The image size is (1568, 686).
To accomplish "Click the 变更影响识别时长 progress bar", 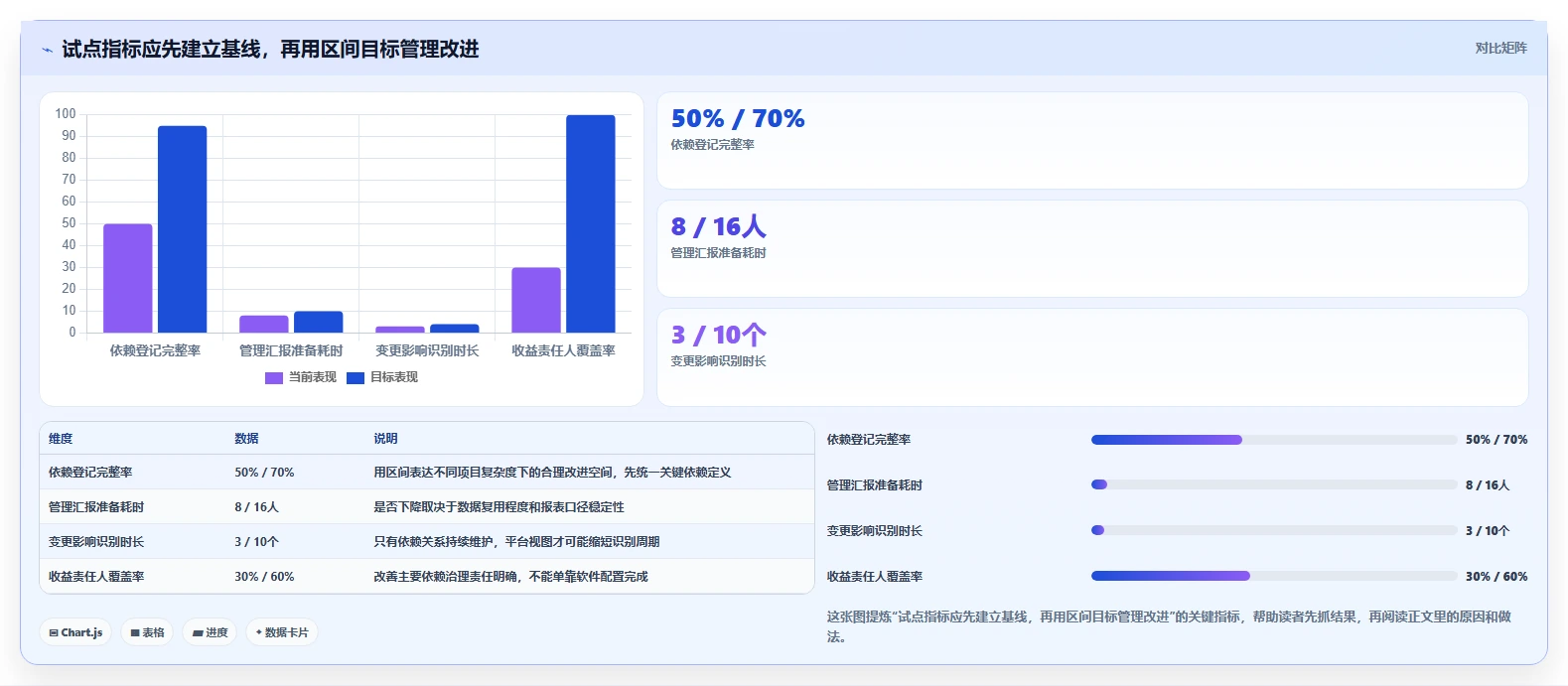I will (x=1274, y=530).
